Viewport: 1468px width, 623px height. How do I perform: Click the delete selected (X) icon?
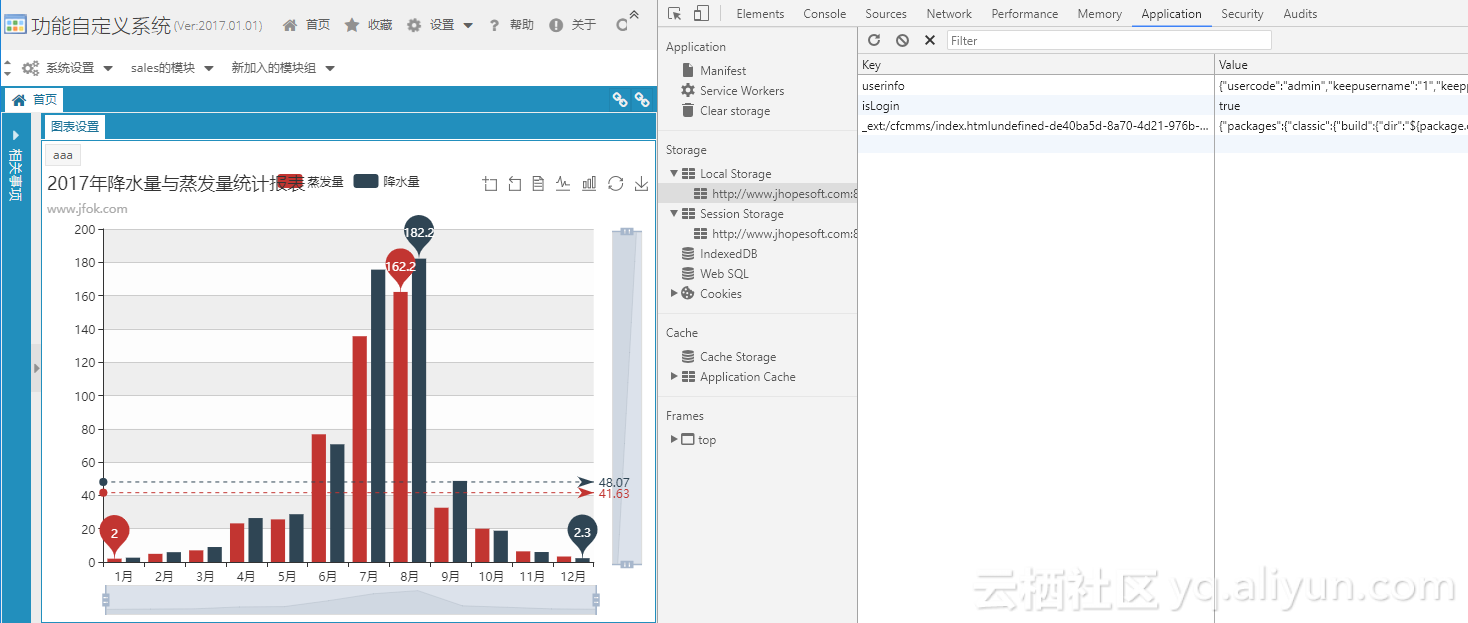point(930,40)
